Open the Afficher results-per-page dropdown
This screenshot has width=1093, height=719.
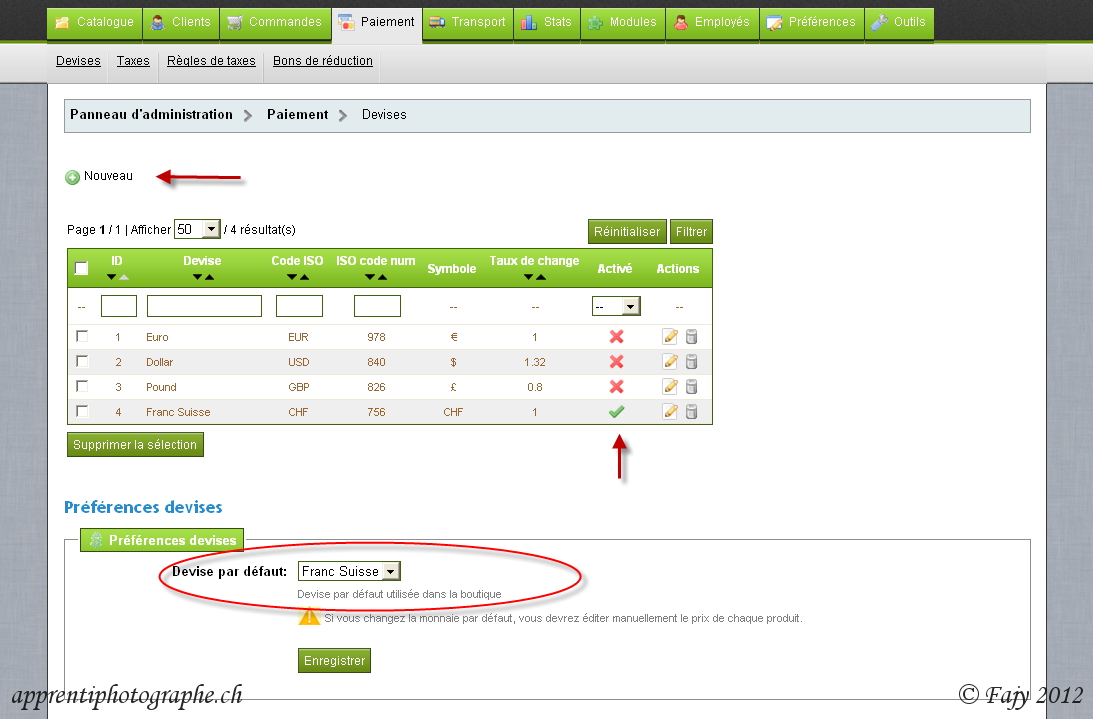tap(197, 229)
